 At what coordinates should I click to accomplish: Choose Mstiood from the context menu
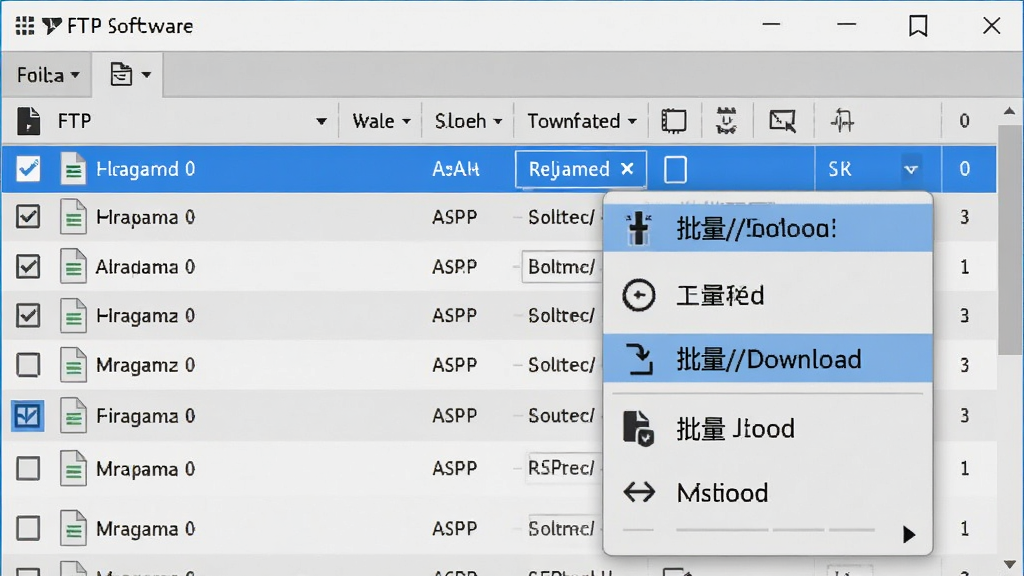point(768,492)
